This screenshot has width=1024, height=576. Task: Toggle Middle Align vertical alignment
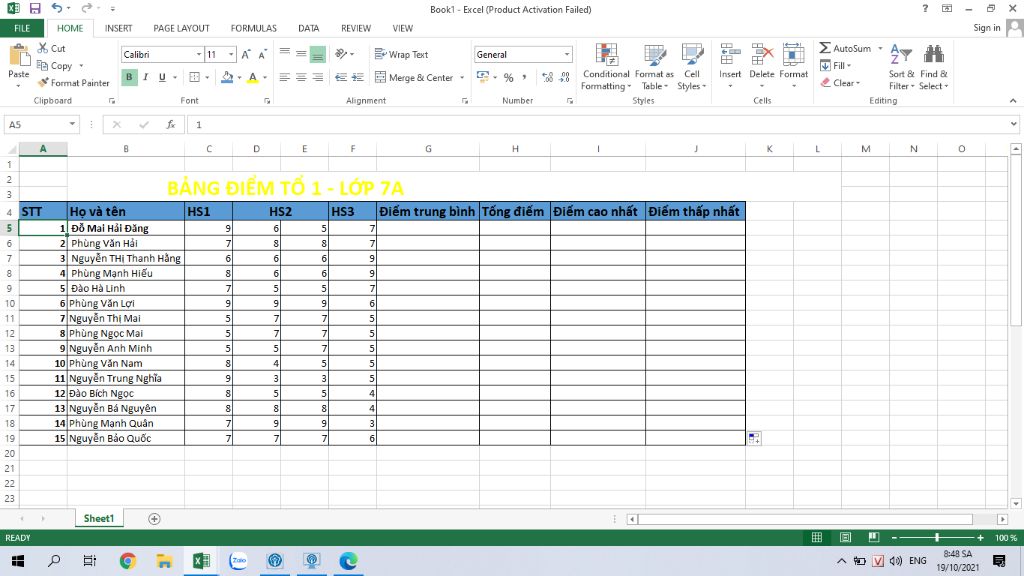click(x=301, y=54)
